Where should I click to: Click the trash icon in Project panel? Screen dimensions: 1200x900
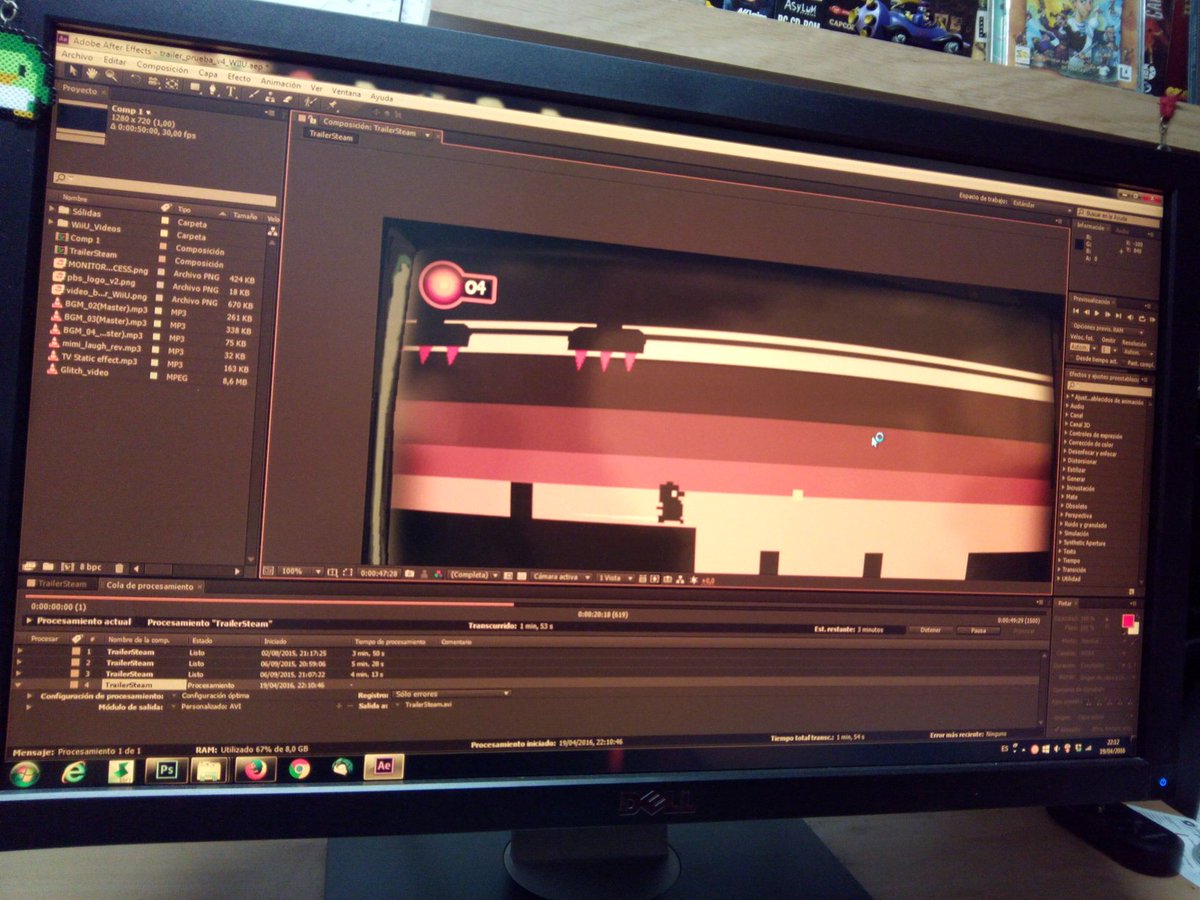(119, 567)
